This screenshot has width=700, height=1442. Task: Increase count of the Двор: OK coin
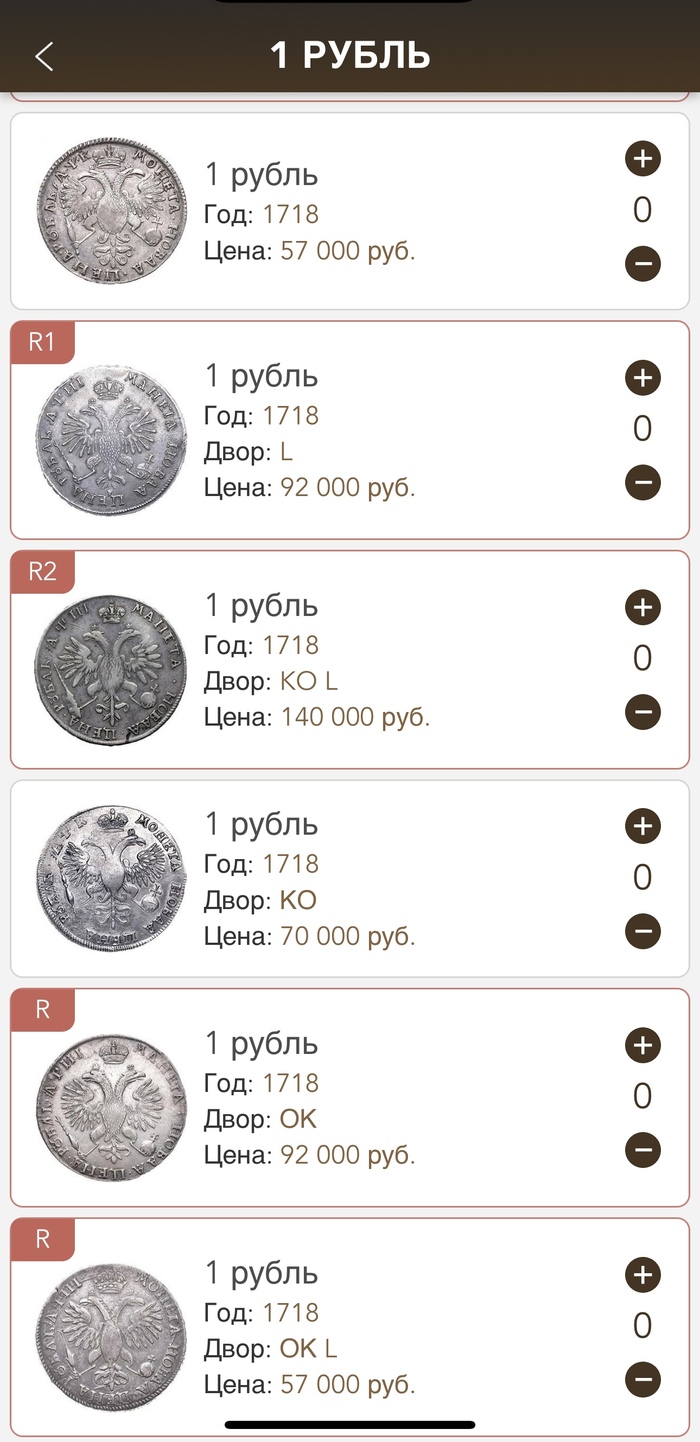pyautogui.click(x=642, y=1046)
